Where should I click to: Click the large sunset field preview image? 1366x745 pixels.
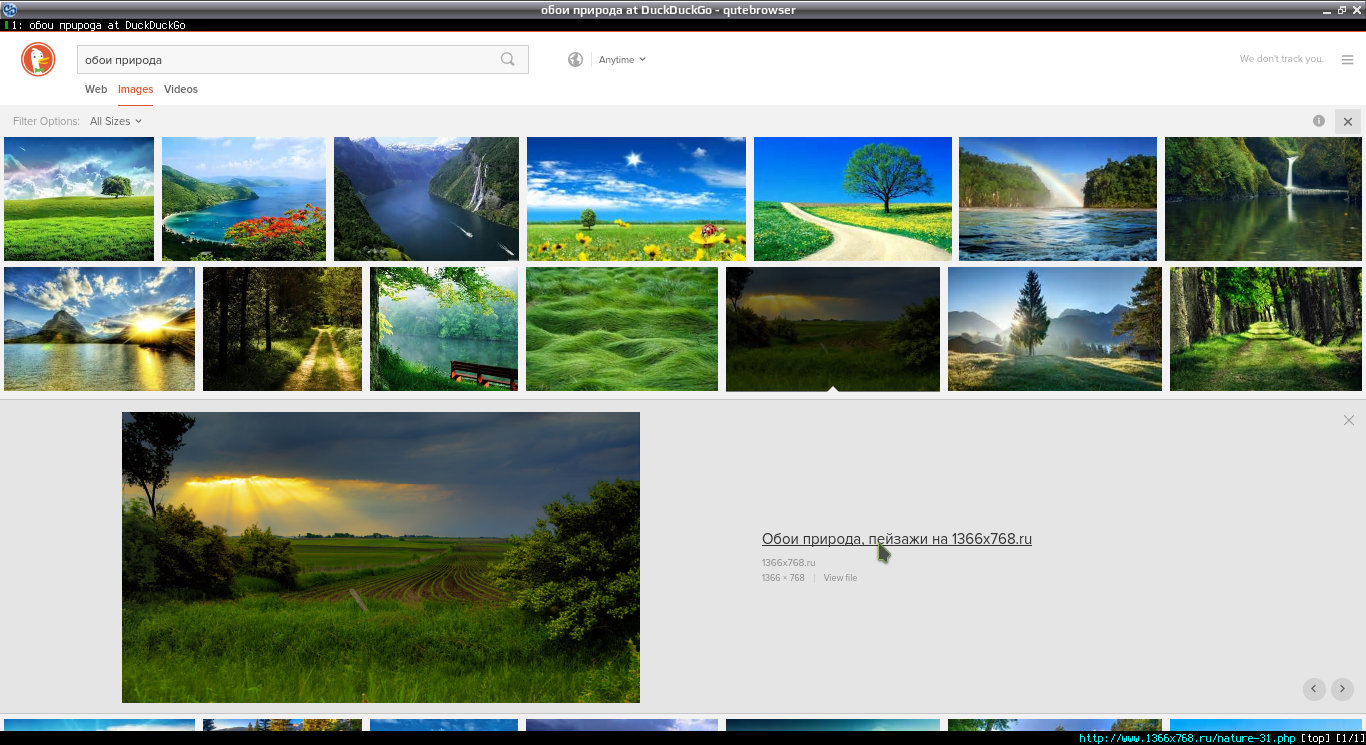point(381,557)
